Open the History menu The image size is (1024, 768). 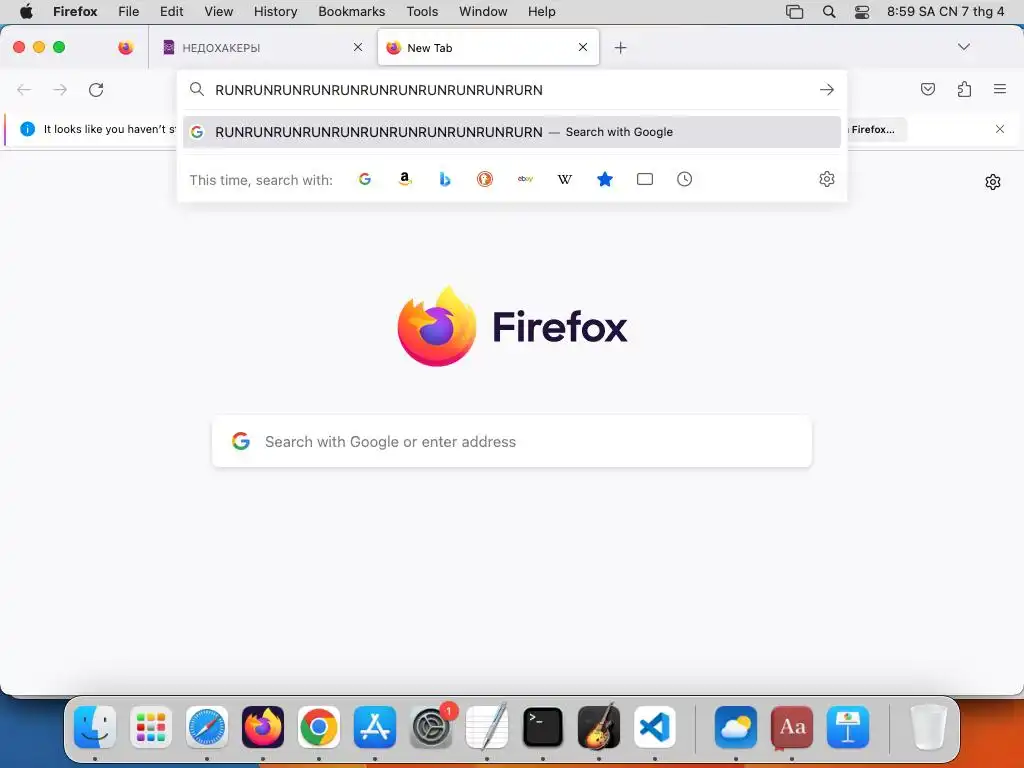coord(275,11)
